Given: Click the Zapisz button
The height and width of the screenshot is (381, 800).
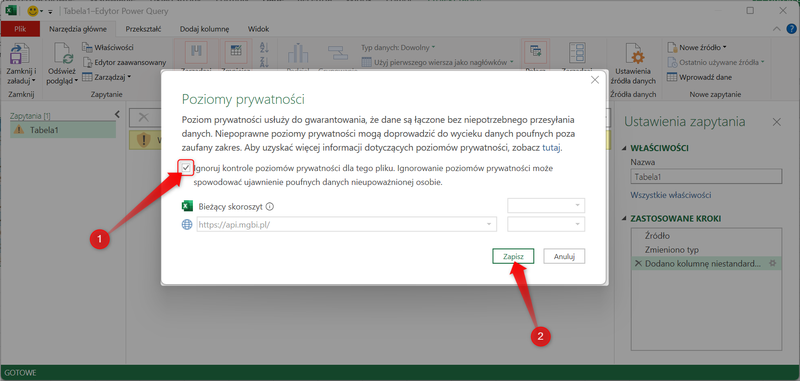Looking at the screenshot, I should pyautogui.click(x=513, y=257).
